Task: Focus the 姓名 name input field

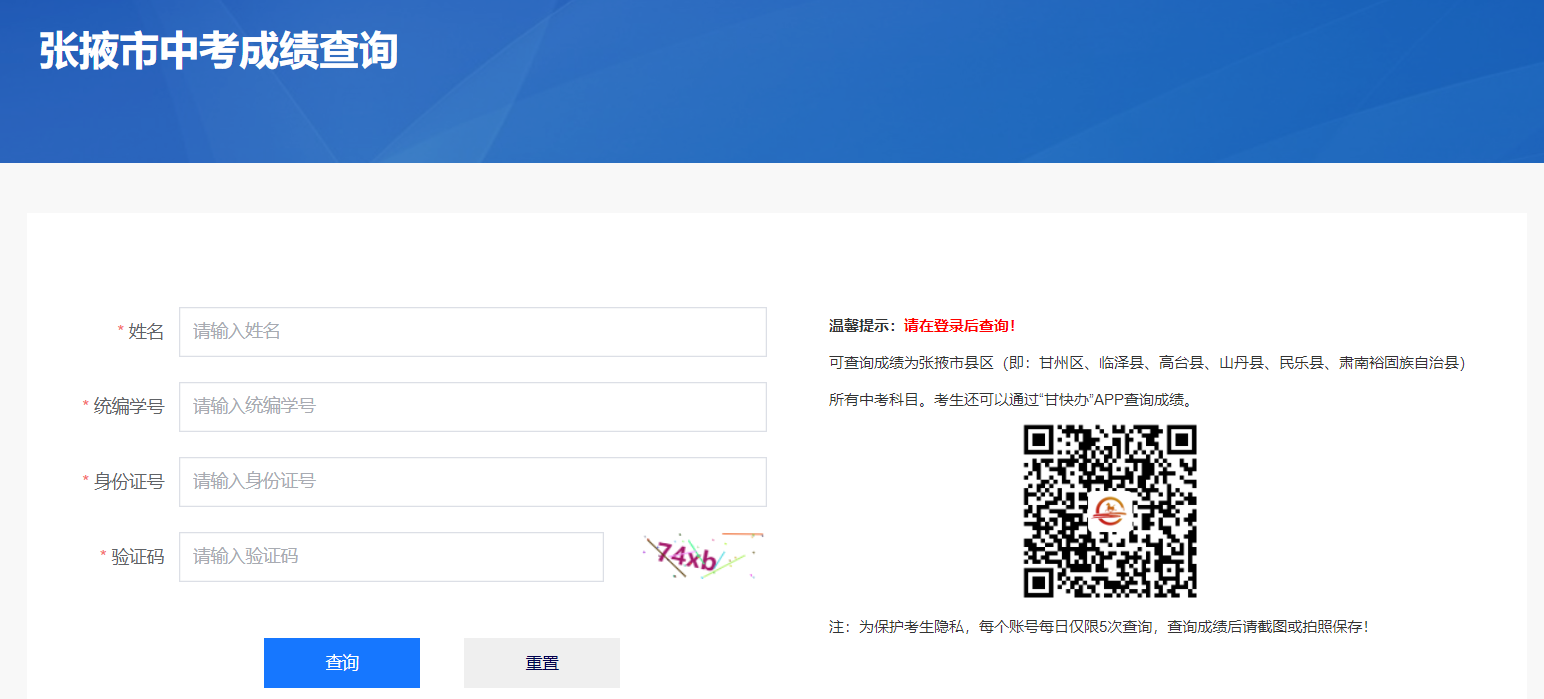Action: coord(472,332)
